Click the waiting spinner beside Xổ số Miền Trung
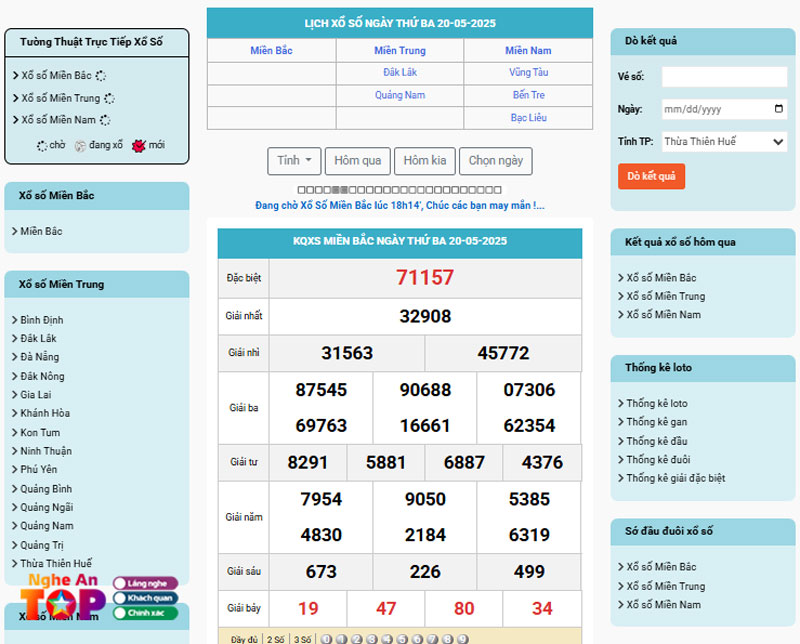Image resolution: width=800 pixels, height=644 pixels. [x=109, y=99]
